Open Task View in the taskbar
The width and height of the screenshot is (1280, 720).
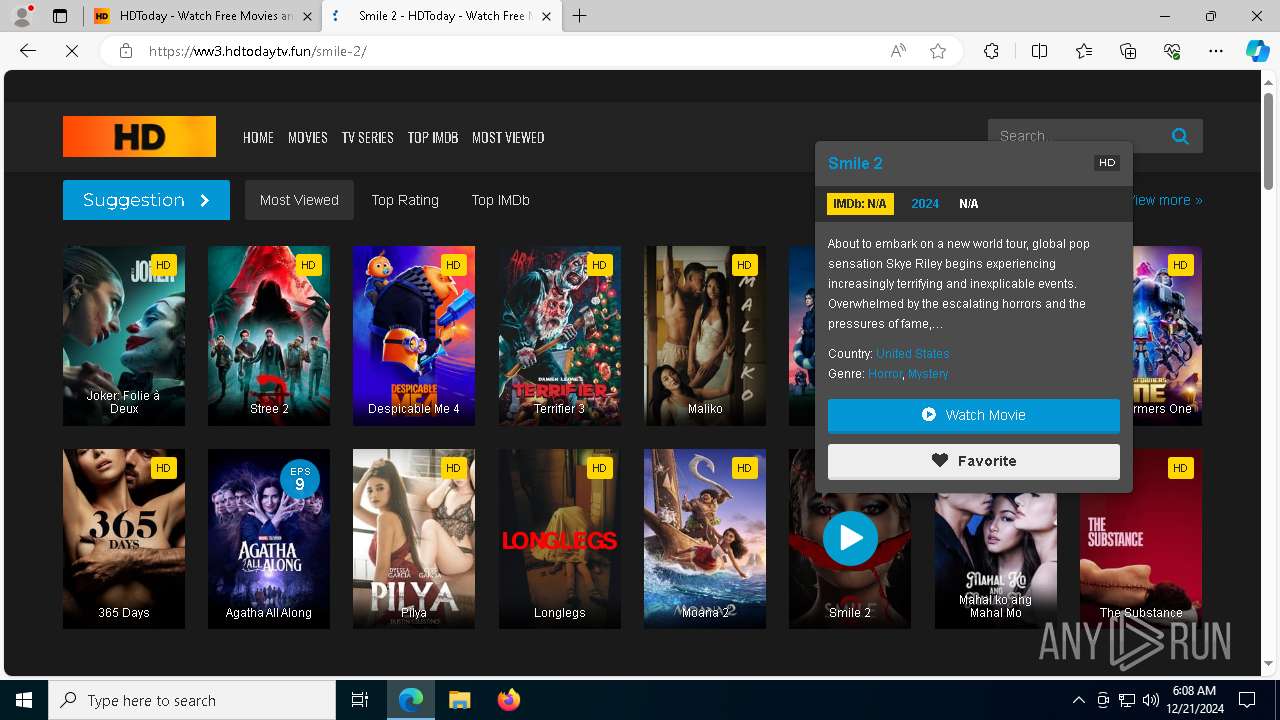[x=360, y=700]
